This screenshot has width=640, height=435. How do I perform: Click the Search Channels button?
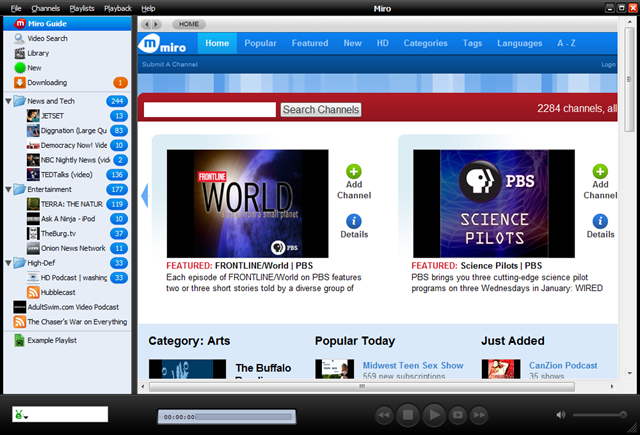coord(321,109)
